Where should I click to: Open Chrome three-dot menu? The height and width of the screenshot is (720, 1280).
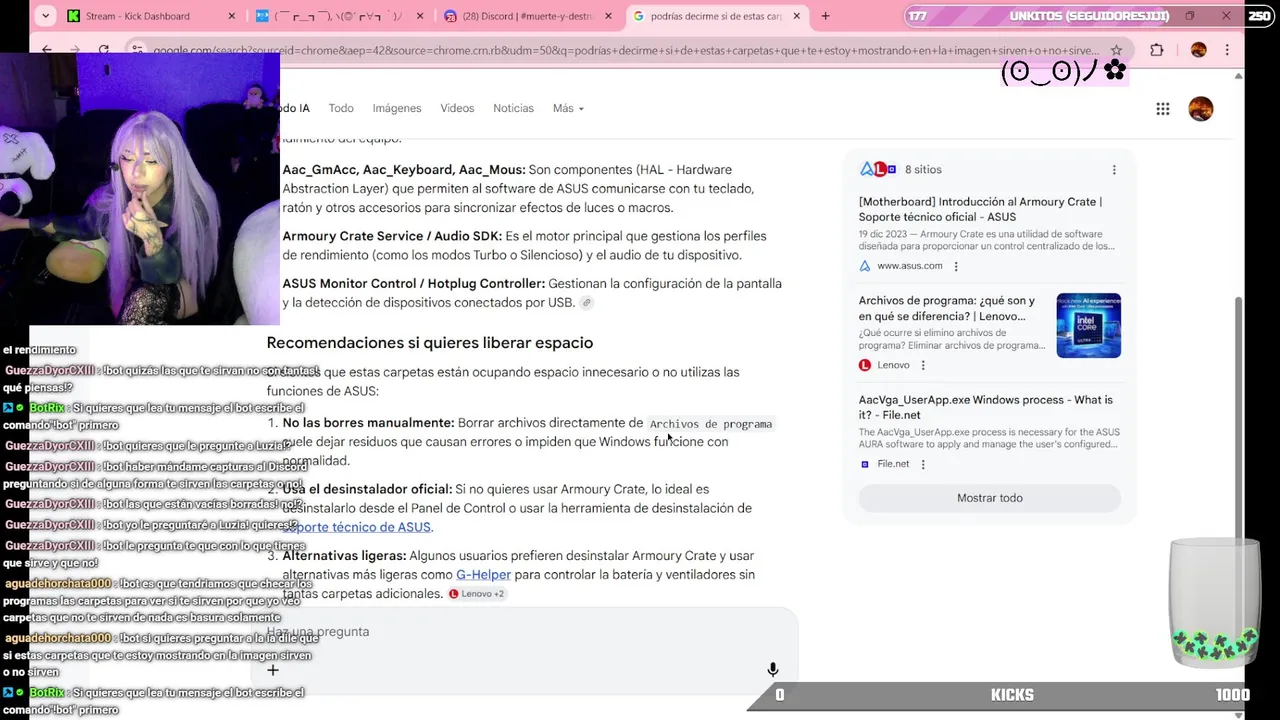pos(1227,50)
